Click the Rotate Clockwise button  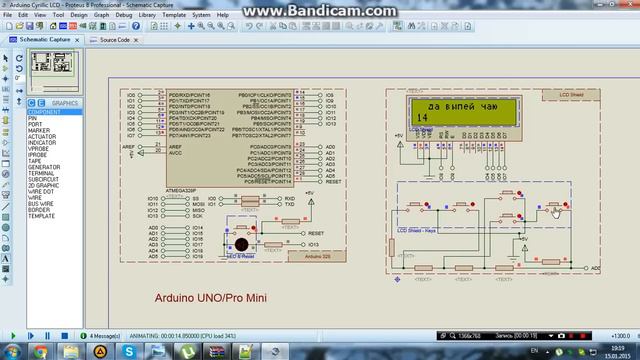click(x=19, y=58)
